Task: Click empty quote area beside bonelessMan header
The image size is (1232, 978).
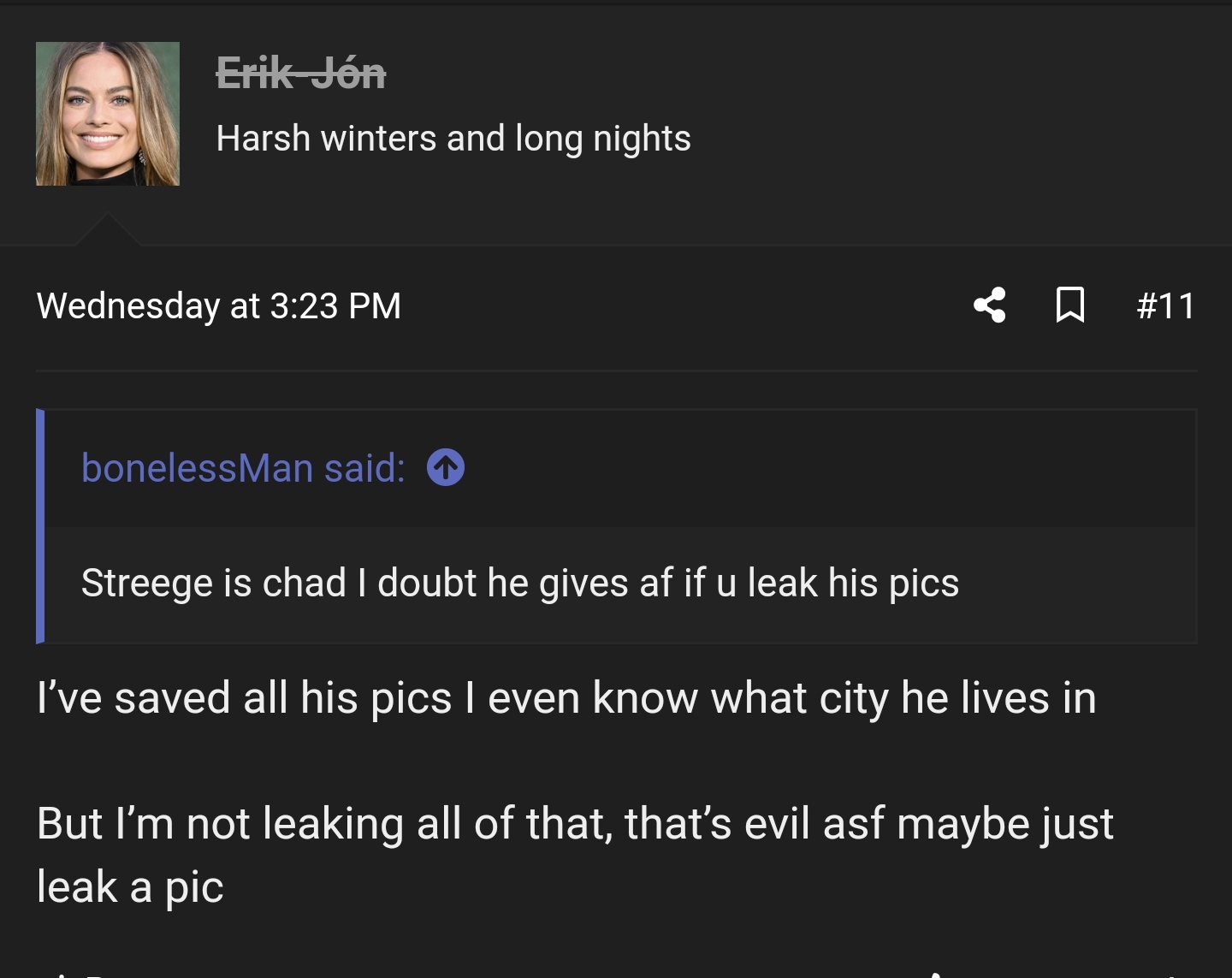Action: (821, 468)
